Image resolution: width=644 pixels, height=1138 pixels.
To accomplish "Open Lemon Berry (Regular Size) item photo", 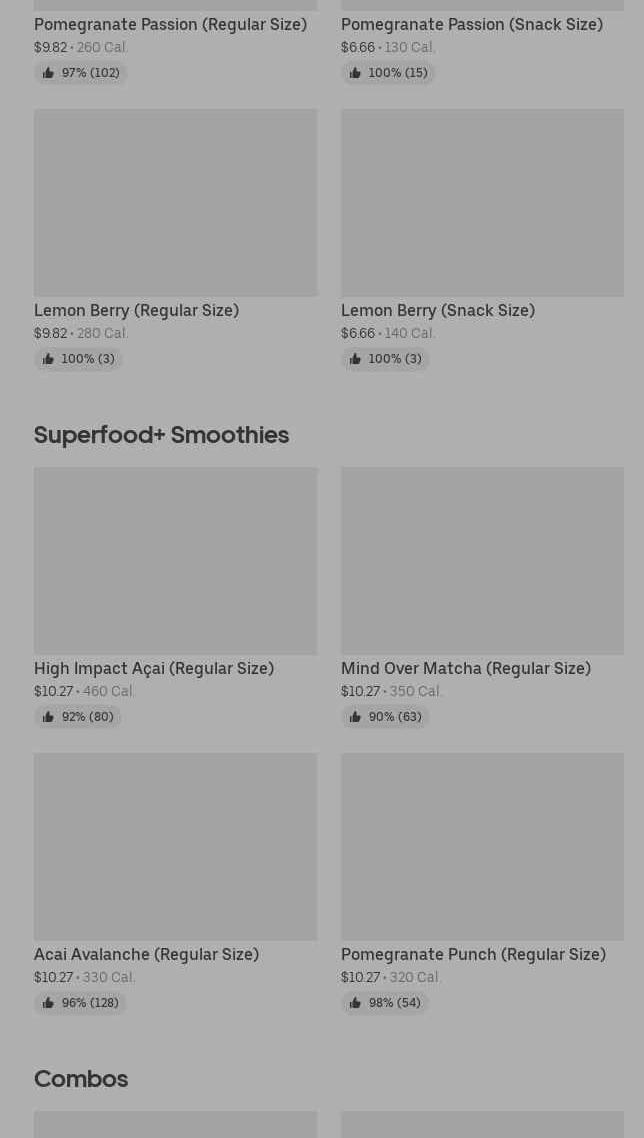I will click(x=175, y=202).
